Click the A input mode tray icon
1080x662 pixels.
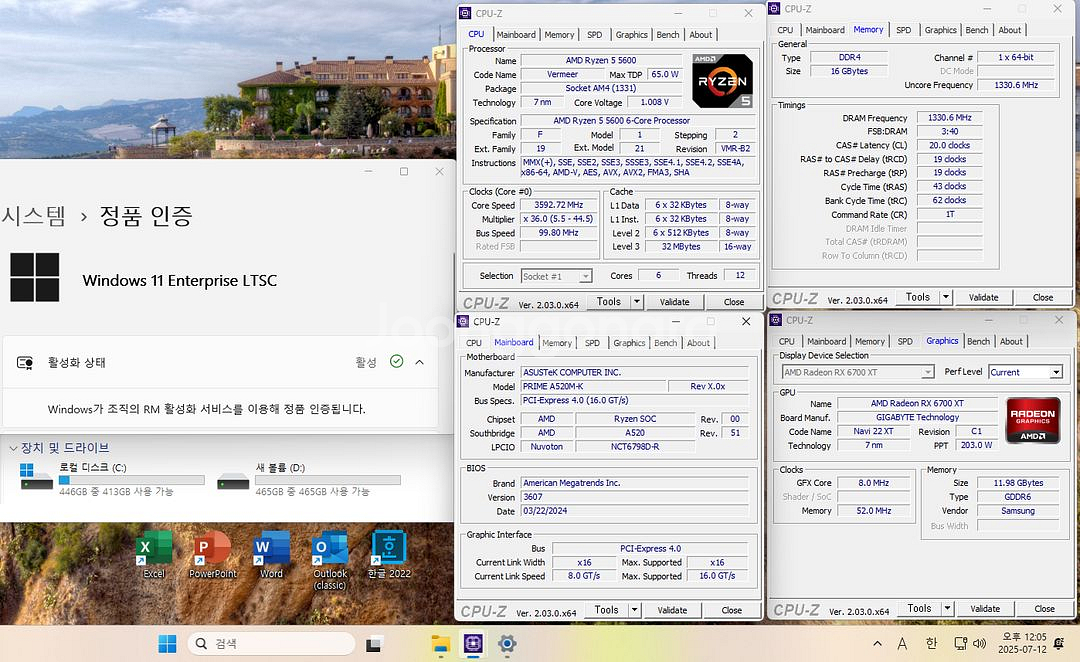(902, 643)
